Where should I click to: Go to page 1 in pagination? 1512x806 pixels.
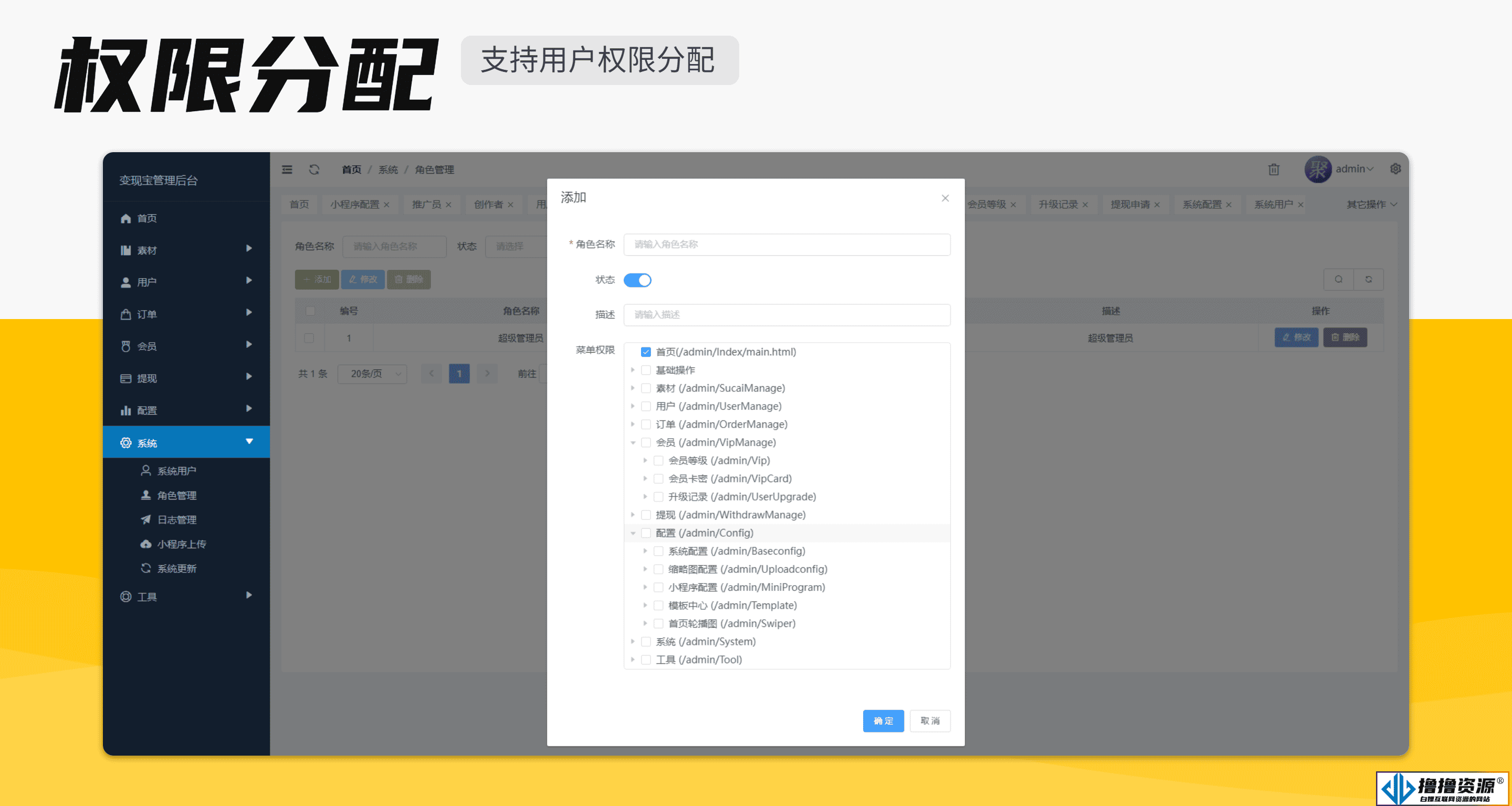point(459,374)
